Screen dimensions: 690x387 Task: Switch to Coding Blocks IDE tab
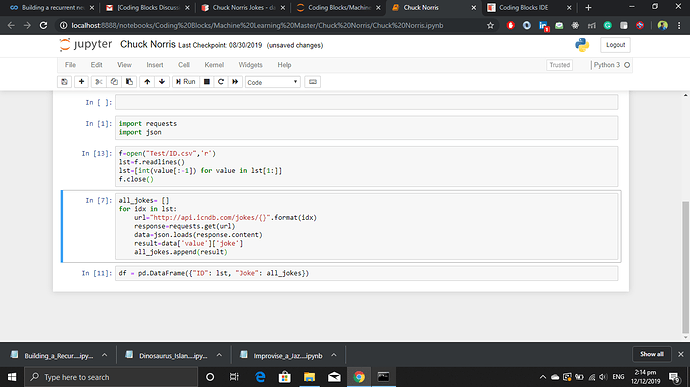(x=530, y=7)
